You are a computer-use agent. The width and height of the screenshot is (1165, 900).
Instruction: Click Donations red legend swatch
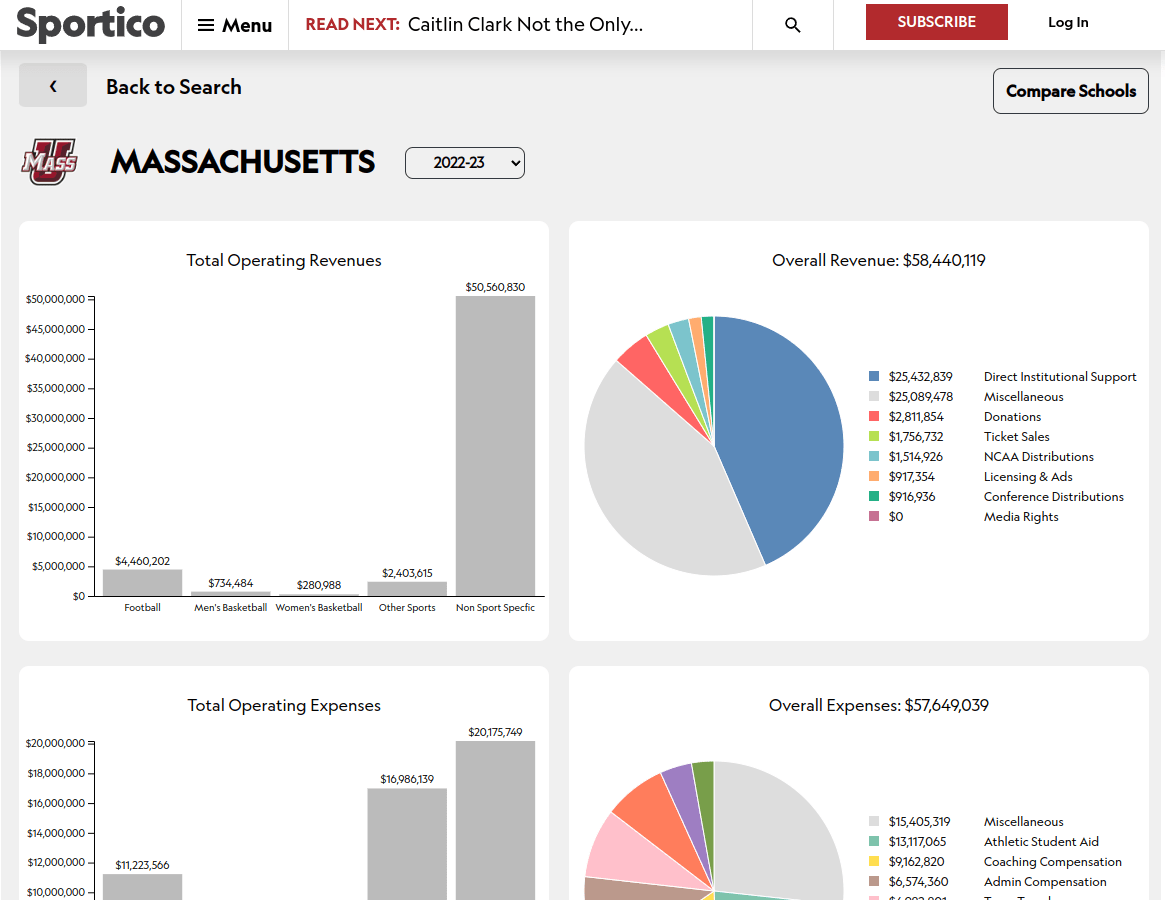pos(874,416)
